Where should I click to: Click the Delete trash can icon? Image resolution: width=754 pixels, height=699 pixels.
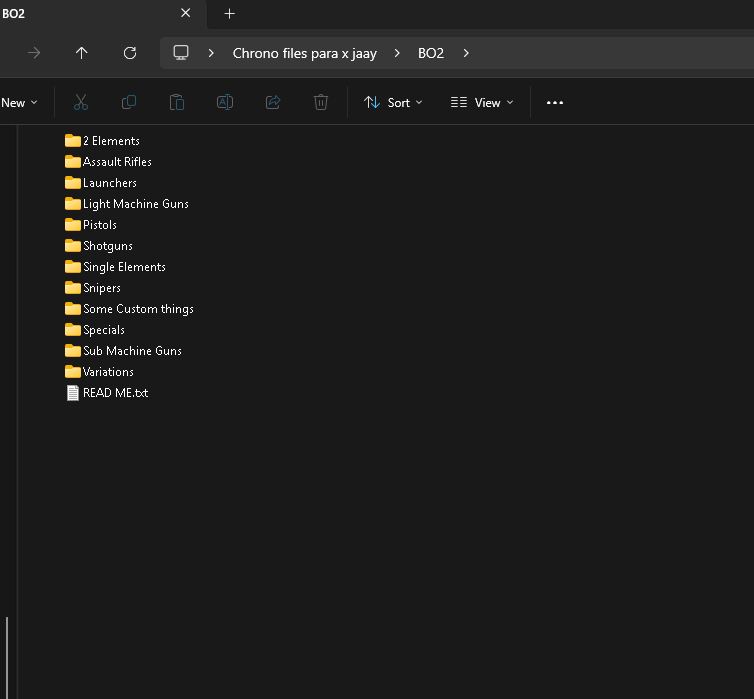(321, 102)
